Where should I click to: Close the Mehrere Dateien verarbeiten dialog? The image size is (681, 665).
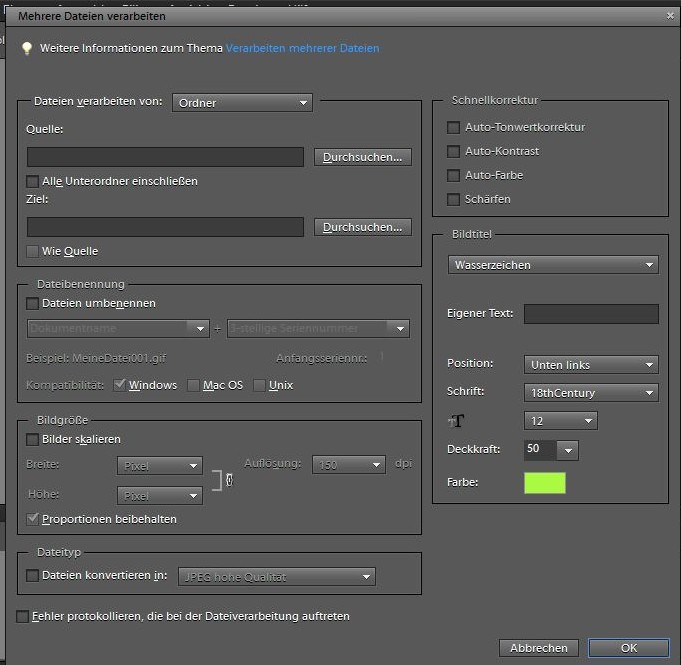670,16
